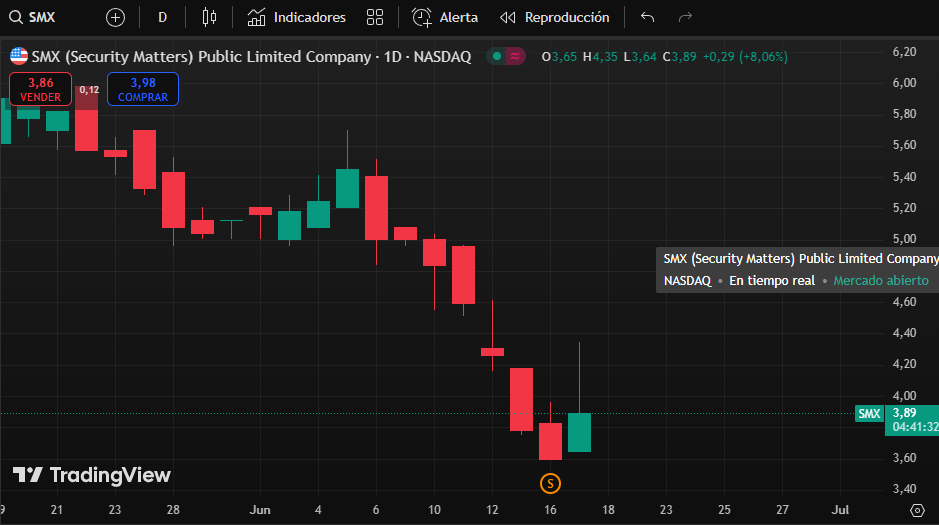939x525 pixels.
Task: Click the En tiempo real label
Action: coord(772,281)
